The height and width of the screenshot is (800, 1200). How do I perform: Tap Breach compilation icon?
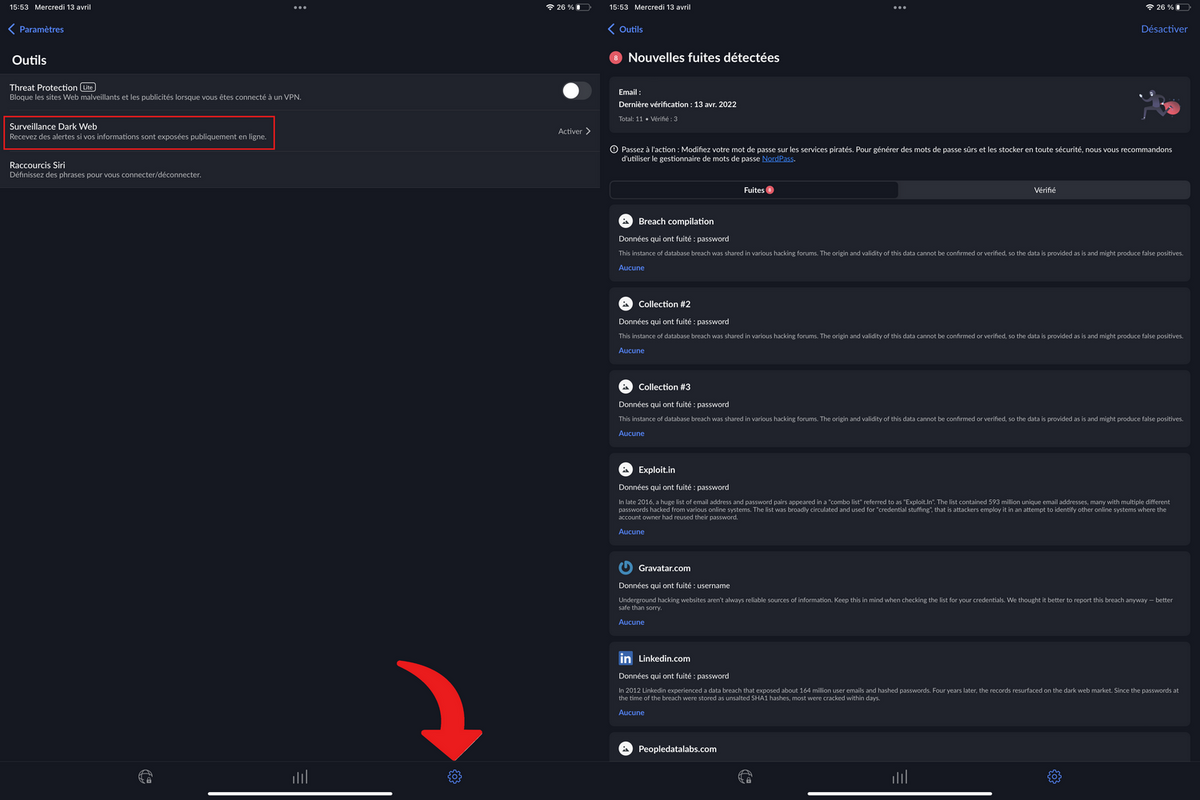[626, 221]
